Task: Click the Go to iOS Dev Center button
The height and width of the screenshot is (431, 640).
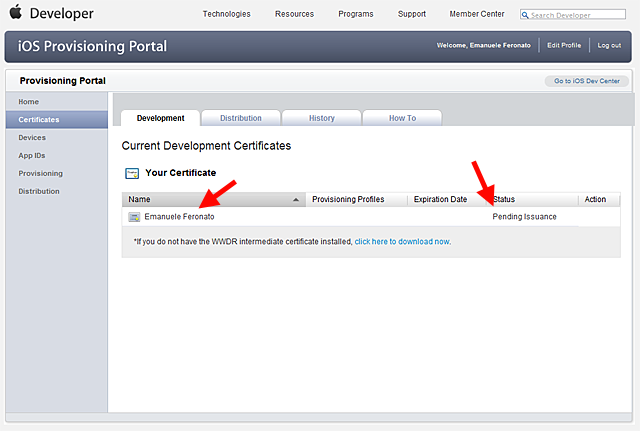Action: [x=587, y=80]
